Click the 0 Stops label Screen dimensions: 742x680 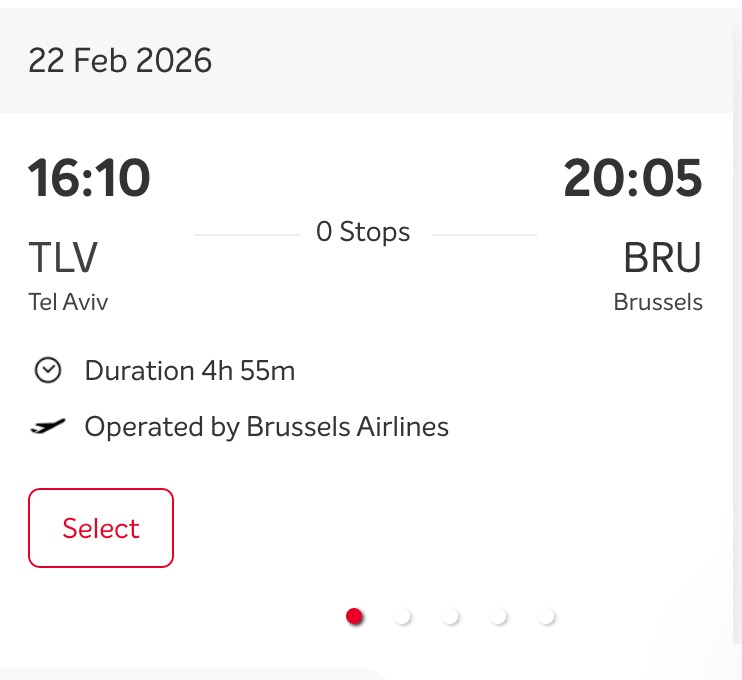(363, 232)
